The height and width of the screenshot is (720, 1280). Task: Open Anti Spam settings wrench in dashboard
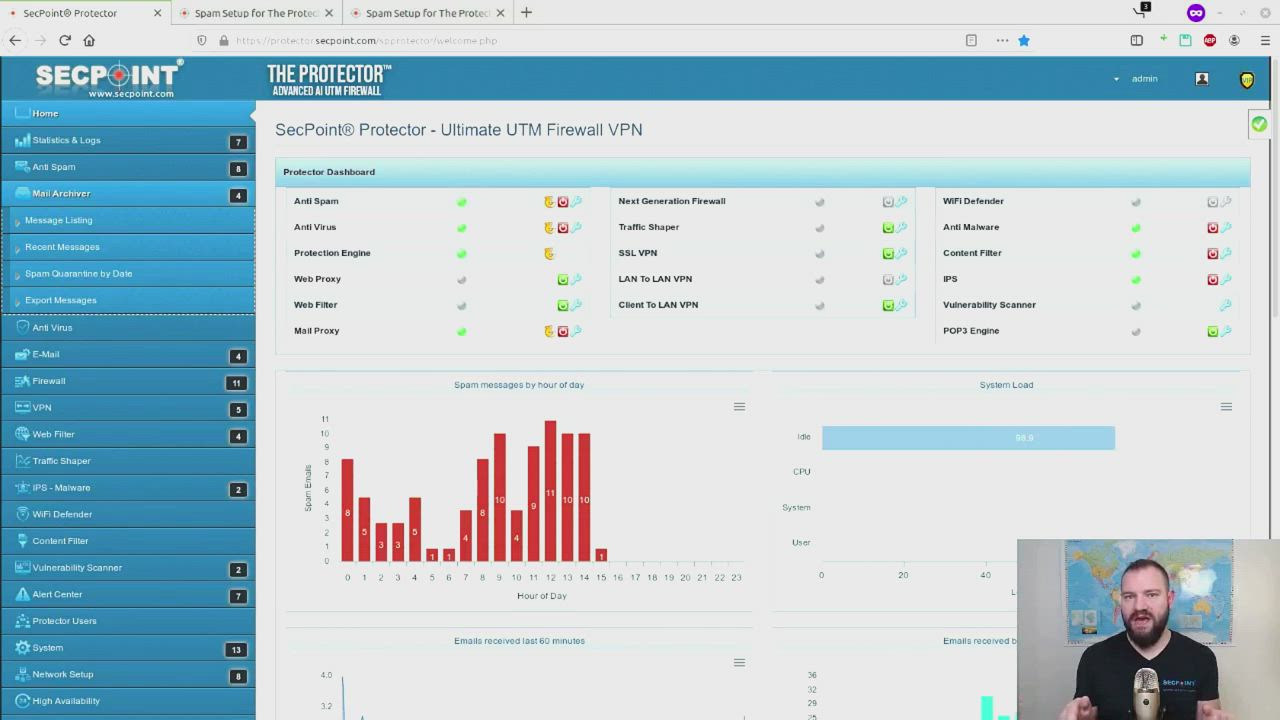point(577,201)
